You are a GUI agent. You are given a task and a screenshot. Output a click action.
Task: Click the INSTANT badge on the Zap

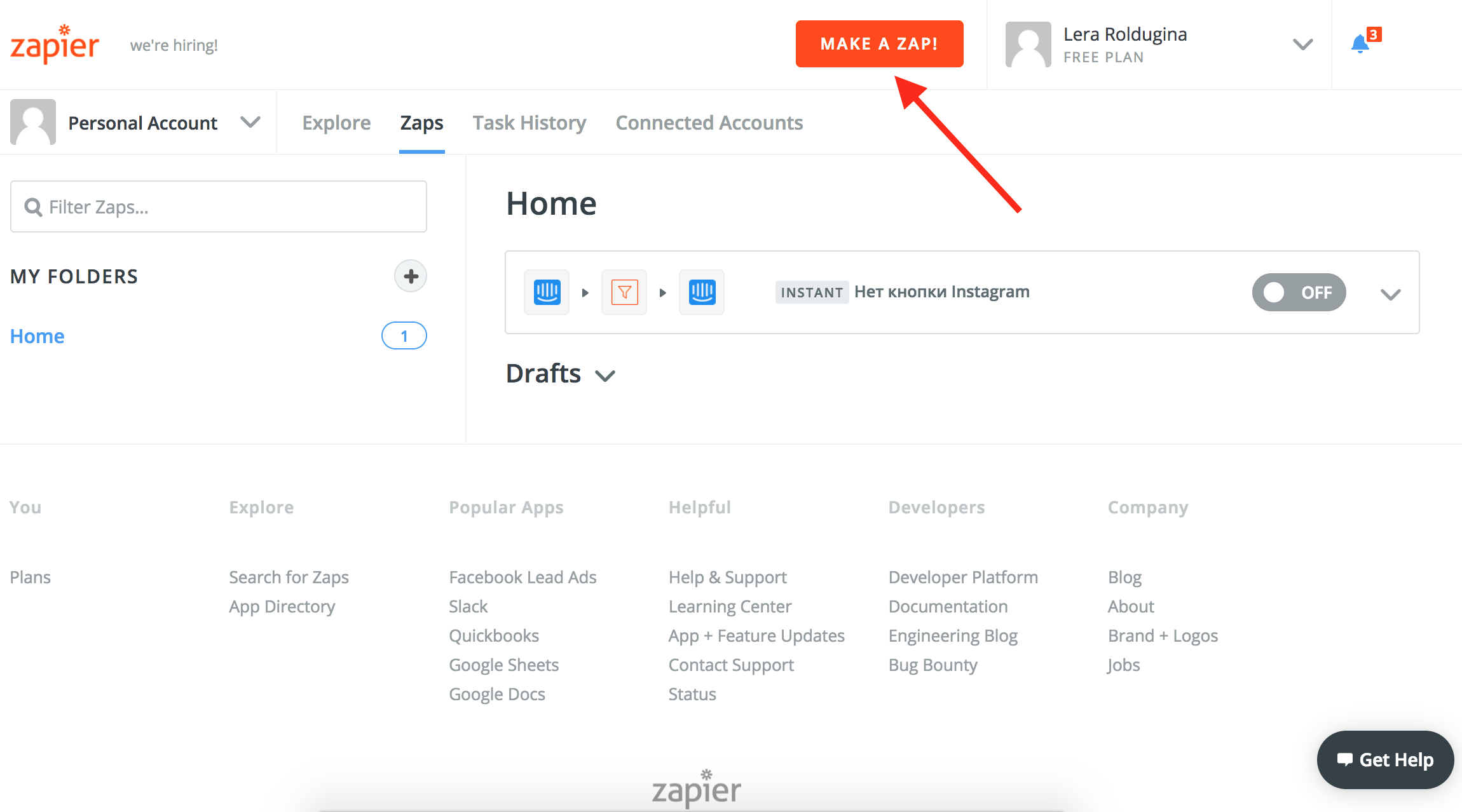(x=812, y=292)
